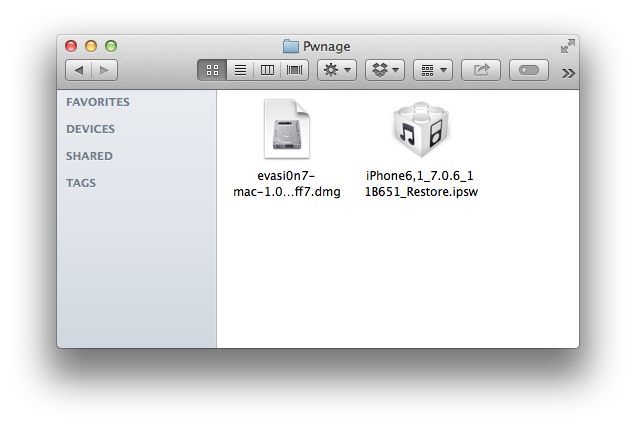
Task: Switch to icon view
Action: (x=212, y=70)
